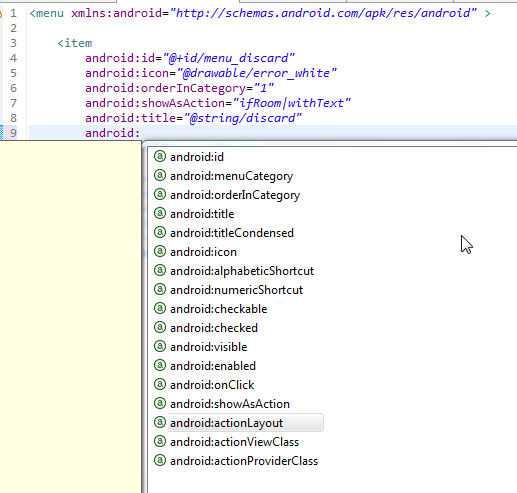Click the <menu opening tag

pyautogui.click(x=46, y=13)
